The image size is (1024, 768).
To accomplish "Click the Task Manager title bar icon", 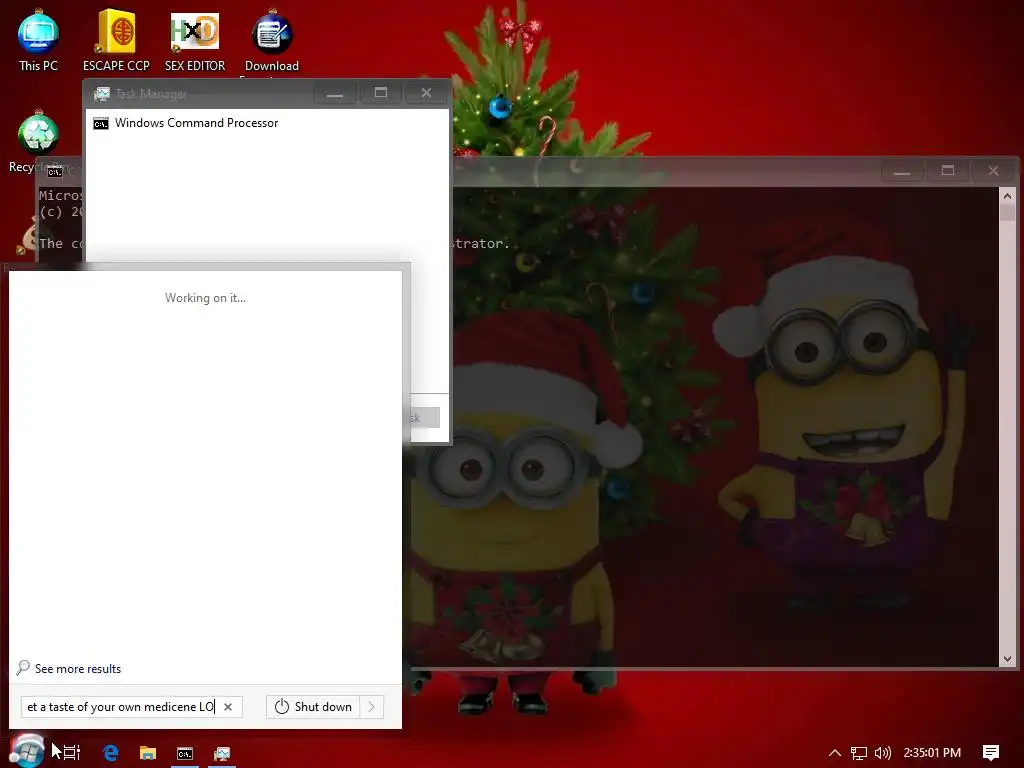I will point(102,94).
